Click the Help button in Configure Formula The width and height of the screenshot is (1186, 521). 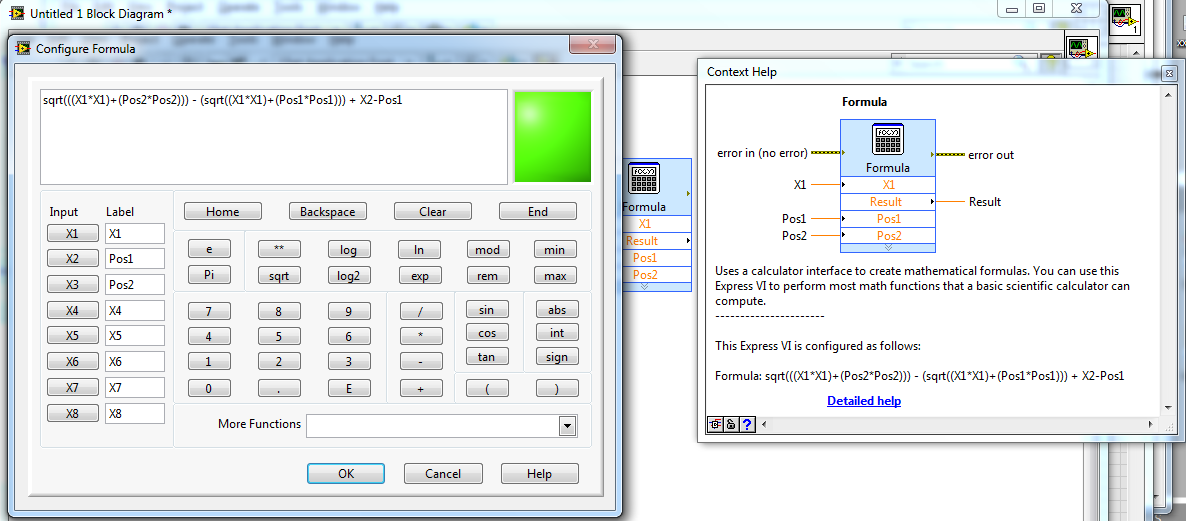point(539,473)
